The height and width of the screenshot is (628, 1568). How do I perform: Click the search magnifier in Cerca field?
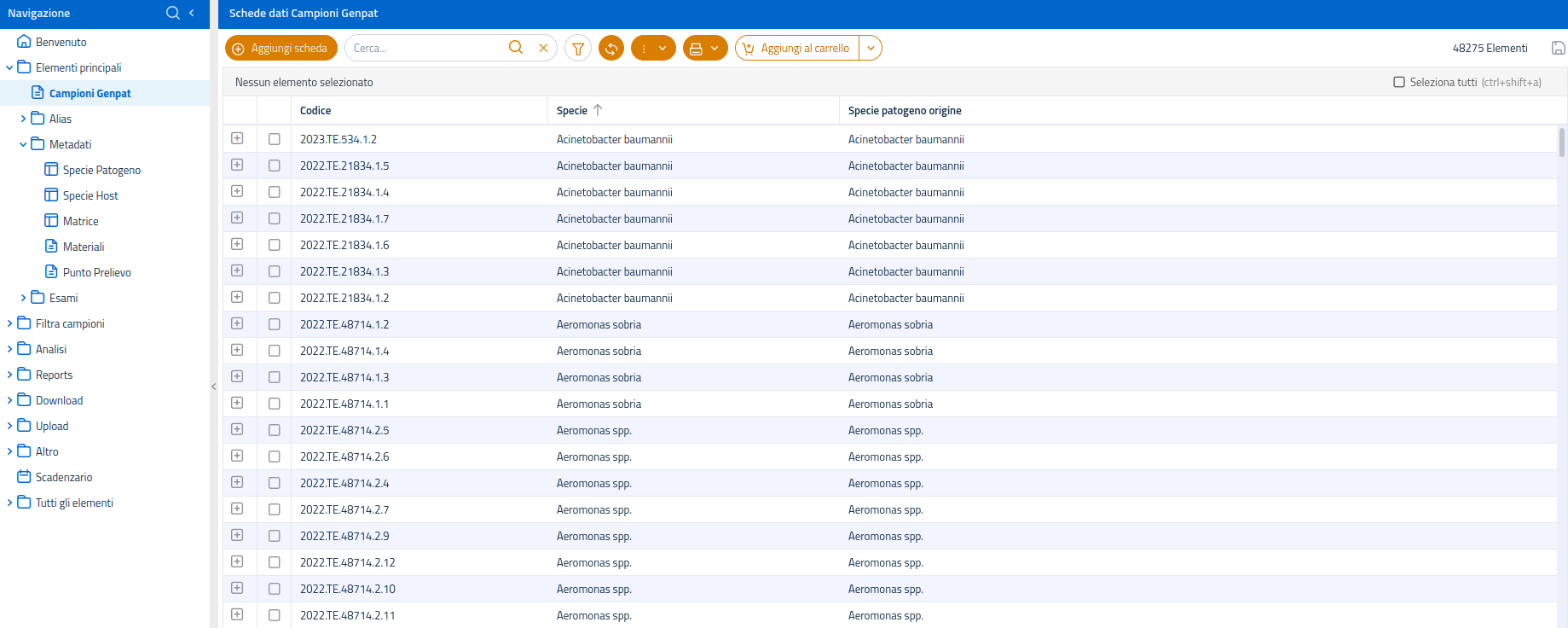pyautogui.click(x=516, y=48)
